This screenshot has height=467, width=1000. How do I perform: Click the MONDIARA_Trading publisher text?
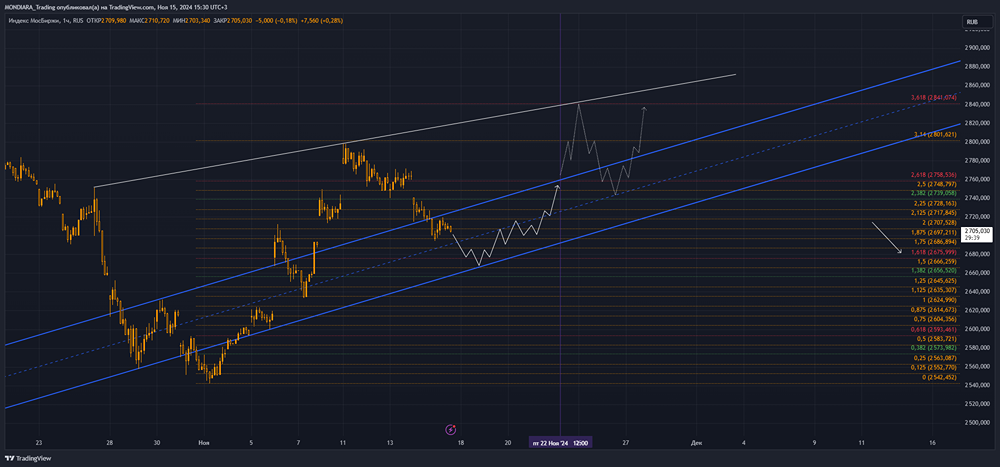(32, 6)
